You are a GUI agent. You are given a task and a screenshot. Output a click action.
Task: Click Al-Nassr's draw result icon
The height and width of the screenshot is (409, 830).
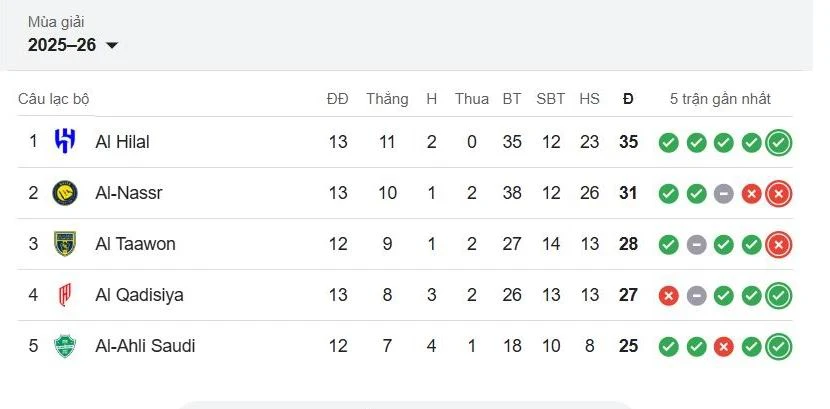coord(724,193)
